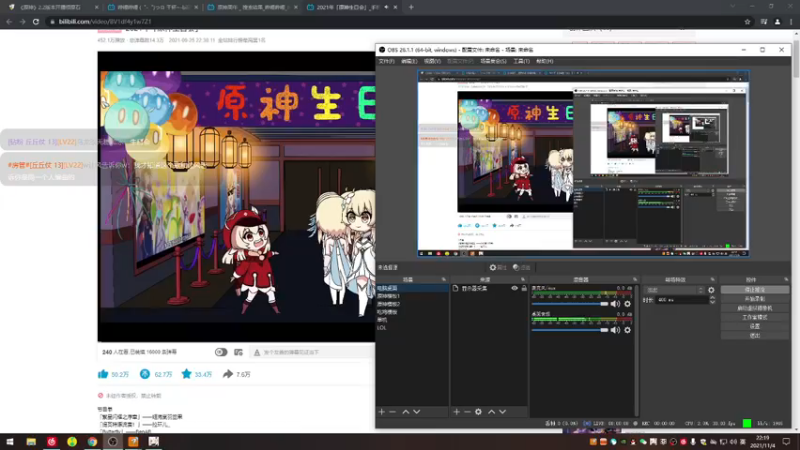Click the thumbs-up like icon under the Bilibili video
The image size is (800, 450).
click(103, 374)
